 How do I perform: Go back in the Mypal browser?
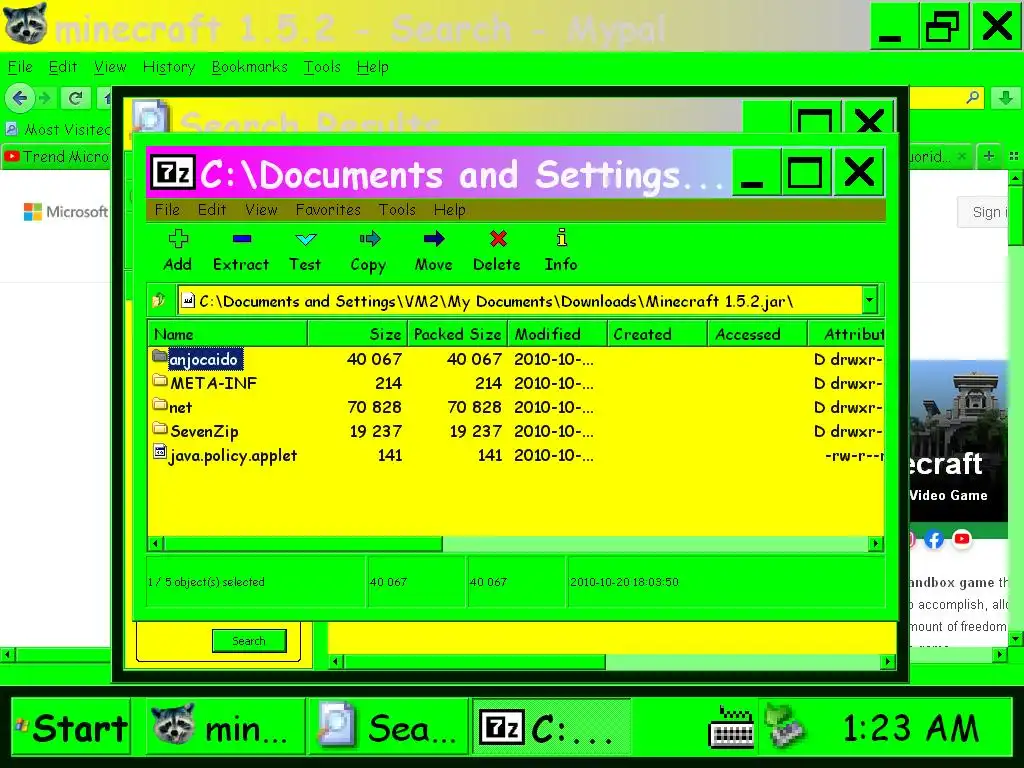[x=19, y=98]
